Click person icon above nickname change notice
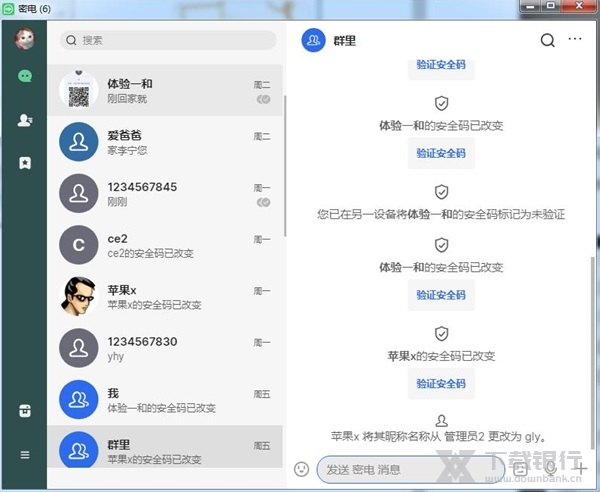The width and height of the screenshot is (600, 492). click(442, 421)
